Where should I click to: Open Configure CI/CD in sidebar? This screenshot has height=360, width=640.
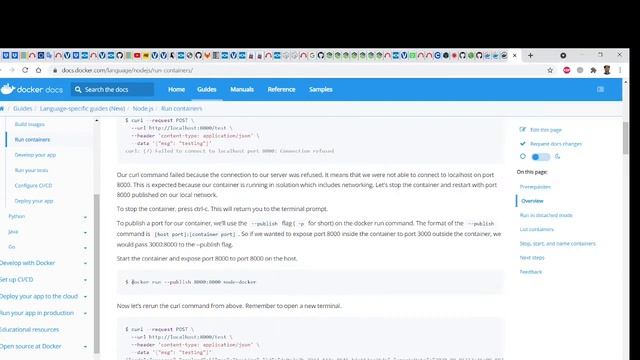click(33, 186)
